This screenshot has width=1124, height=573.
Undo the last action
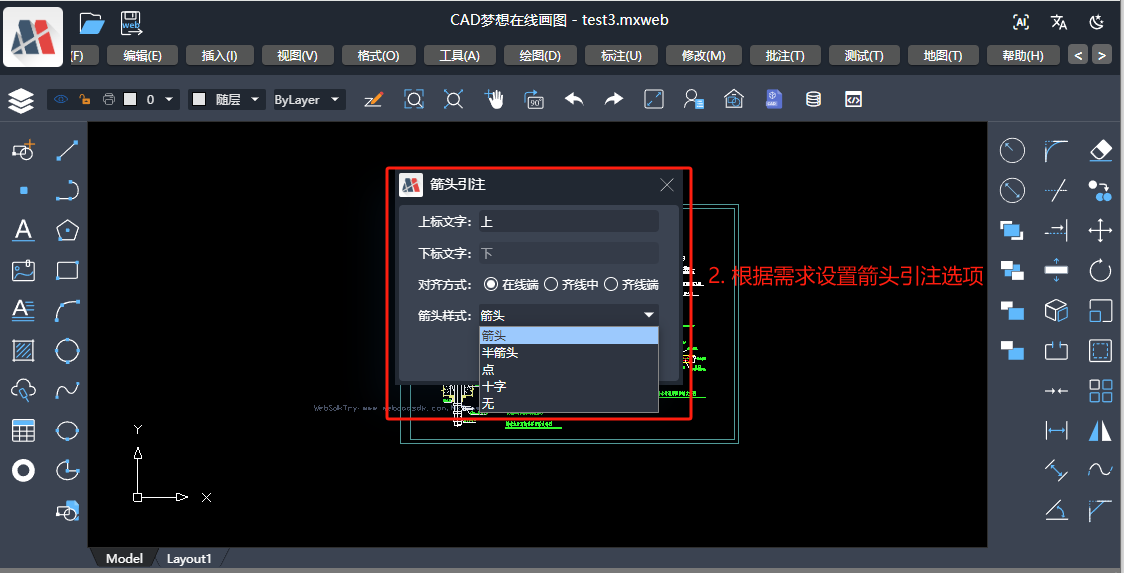pyautogui.click(x=574, y=99)
